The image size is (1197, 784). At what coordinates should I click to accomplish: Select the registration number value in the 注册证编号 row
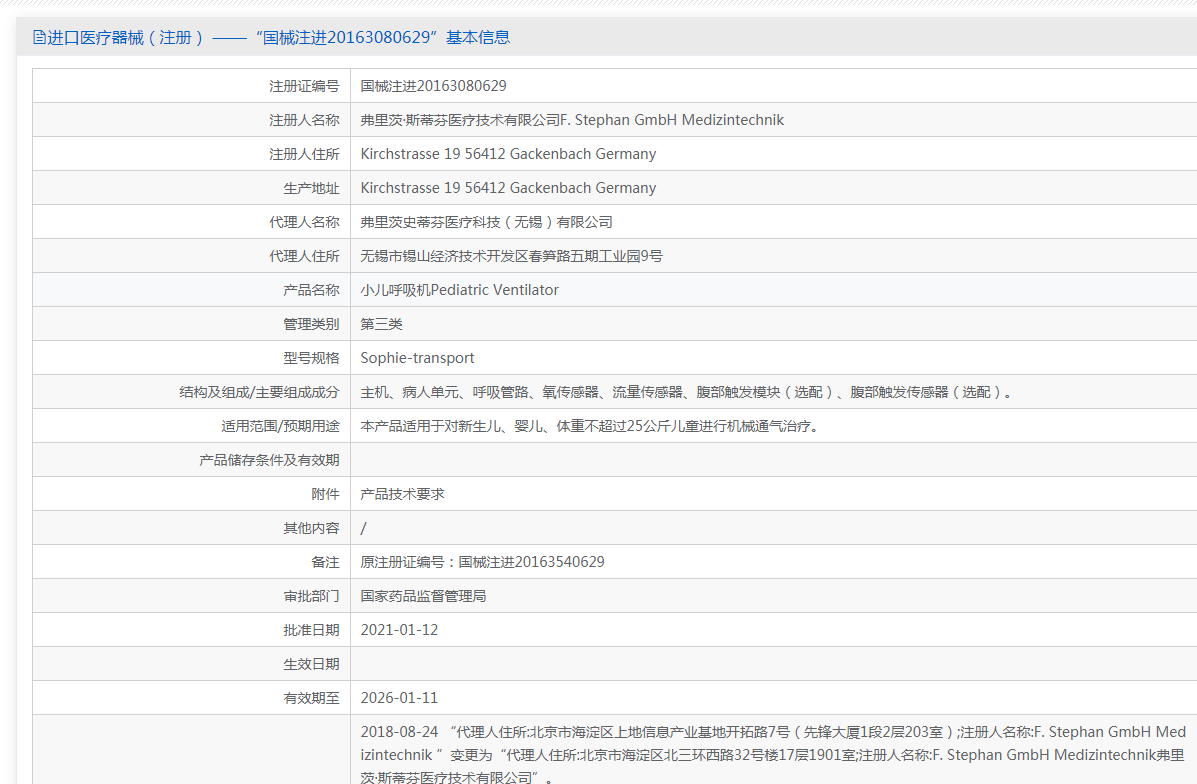433,86
